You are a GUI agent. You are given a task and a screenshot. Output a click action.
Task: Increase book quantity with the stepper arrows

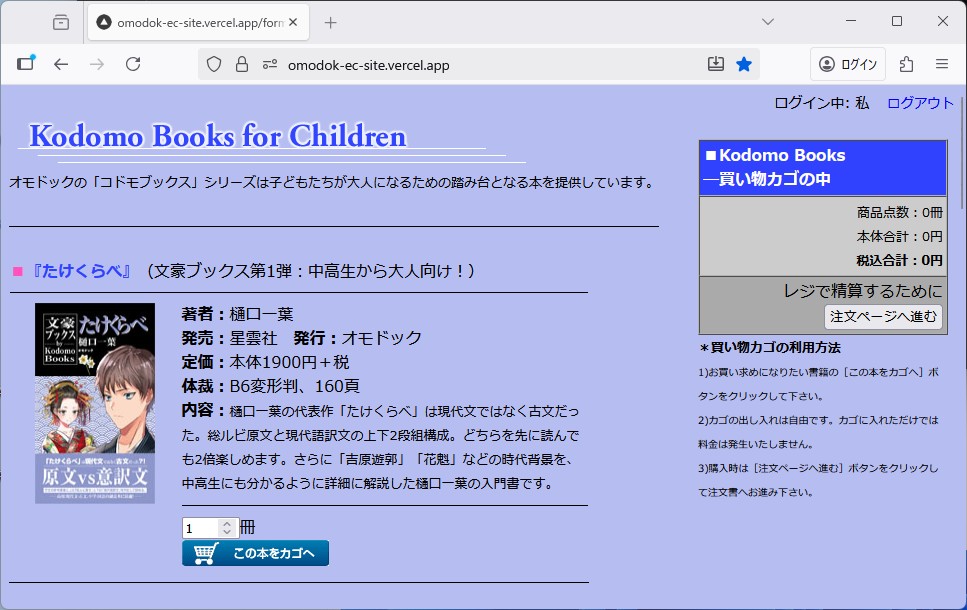[x=227, y=523]
